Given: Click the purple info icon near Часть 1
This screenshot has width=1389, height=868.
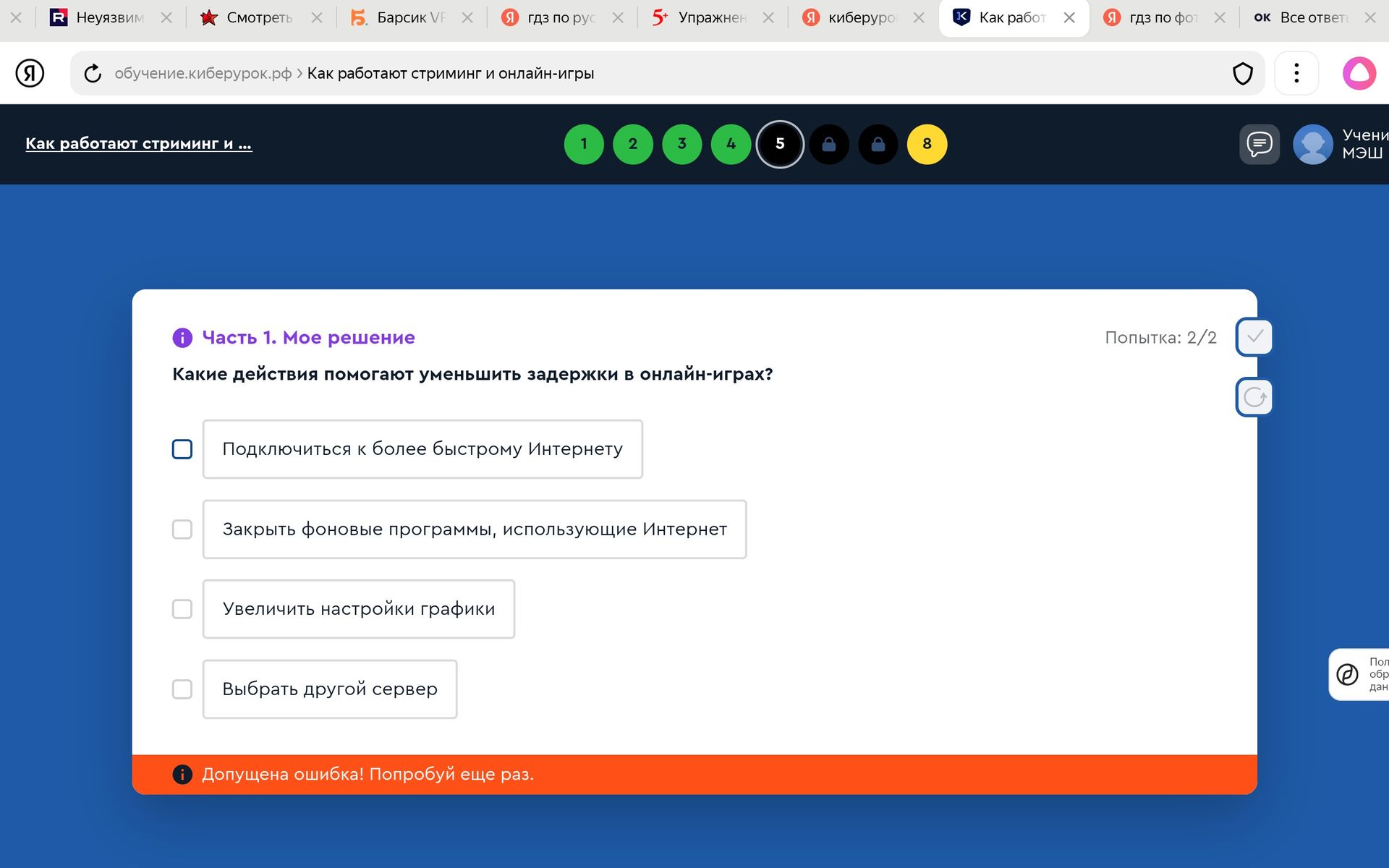Looking at the screenshot, I should coord(182,338).
